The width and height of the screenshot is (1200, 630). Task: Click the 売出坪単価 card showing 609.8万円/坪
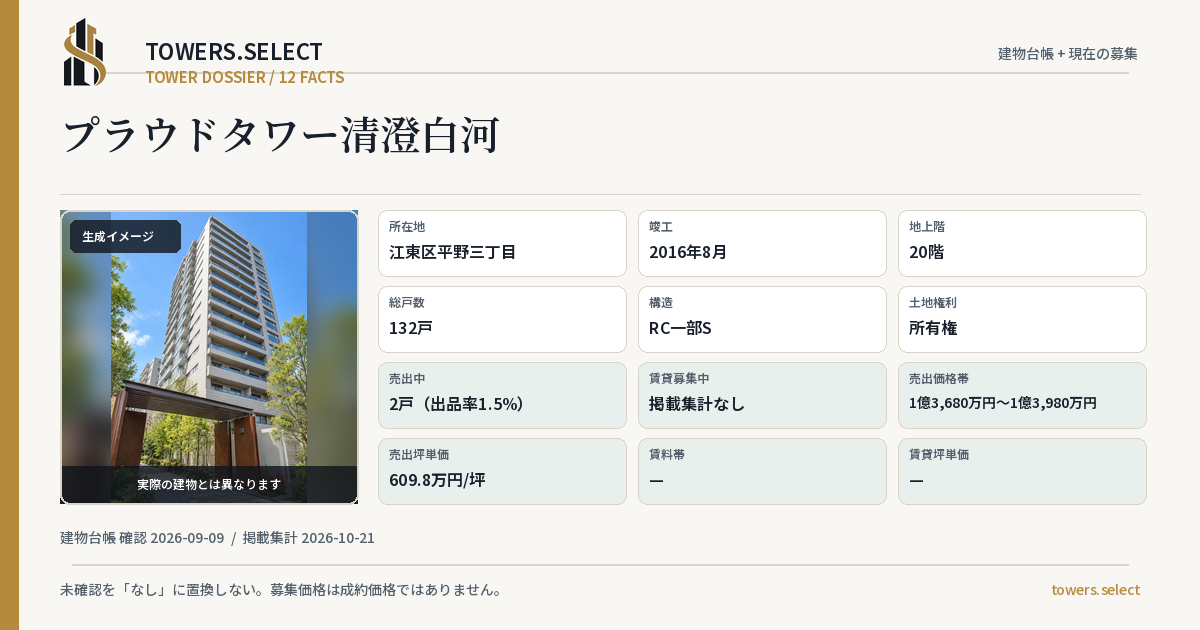tap(502, 471)
